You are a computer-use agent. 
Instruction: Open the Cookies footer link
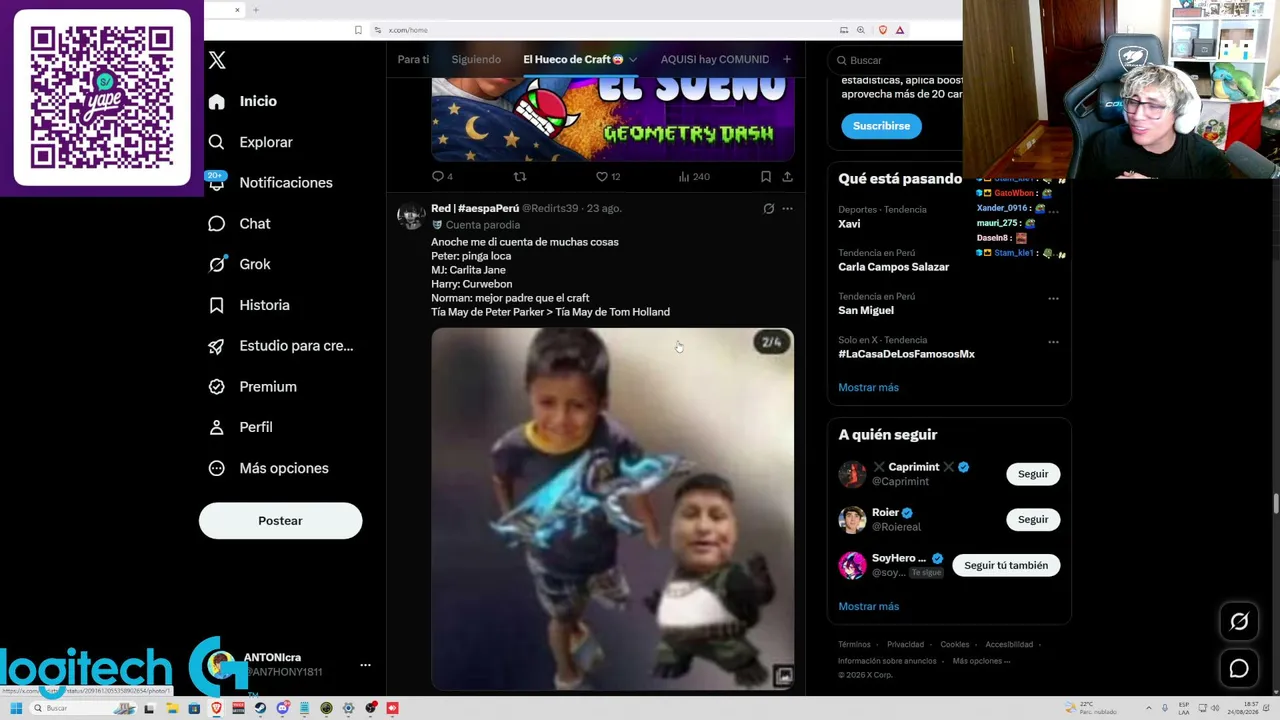click(955, 645)
